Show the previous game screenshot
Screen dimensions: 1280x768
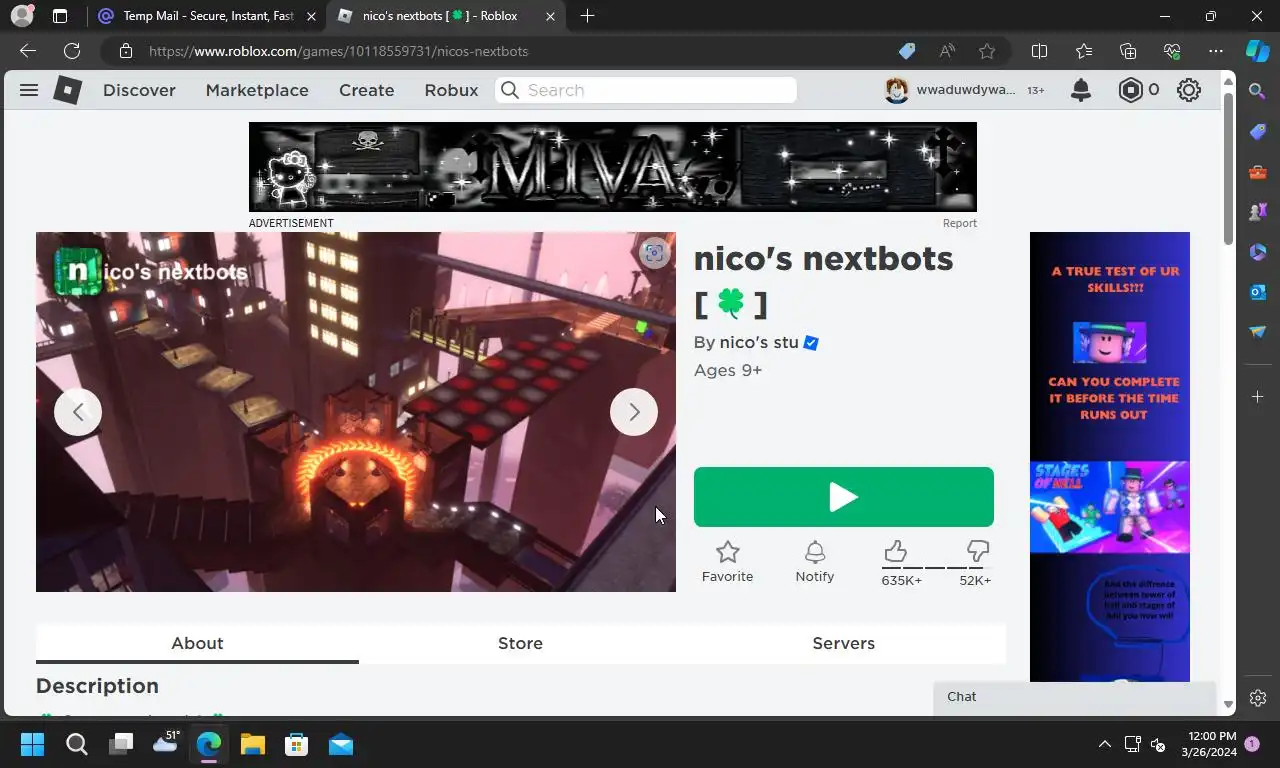click(x=78, y=412)
